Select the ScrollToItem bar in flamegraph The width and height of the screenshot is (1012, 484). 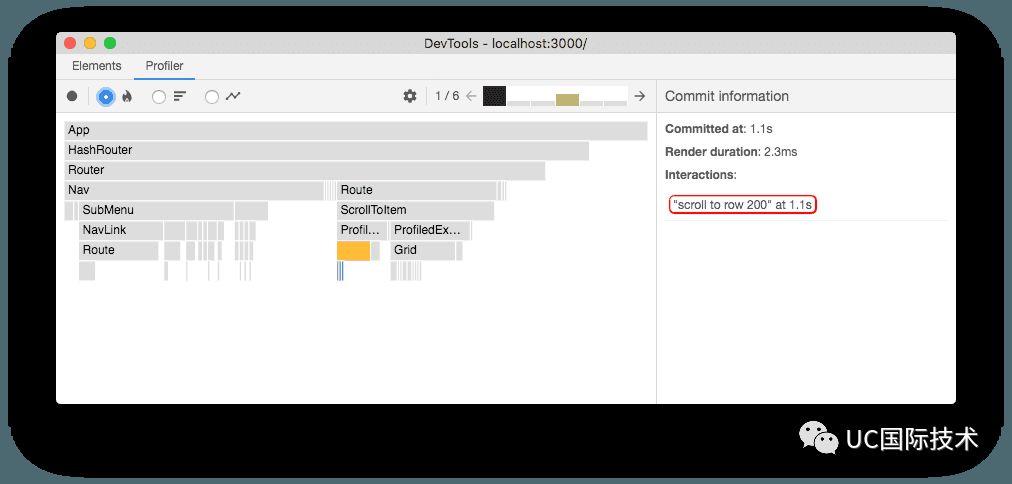point(415,210)
